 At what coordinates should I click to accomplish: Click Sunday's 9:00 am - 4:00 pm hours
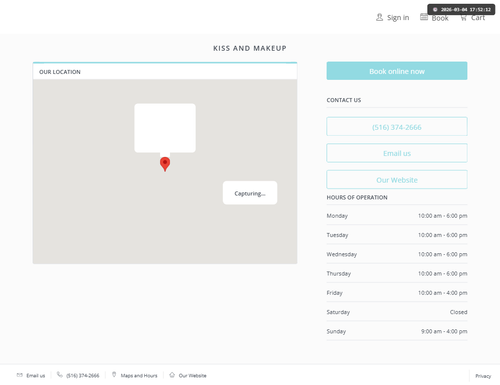point(444,332)
